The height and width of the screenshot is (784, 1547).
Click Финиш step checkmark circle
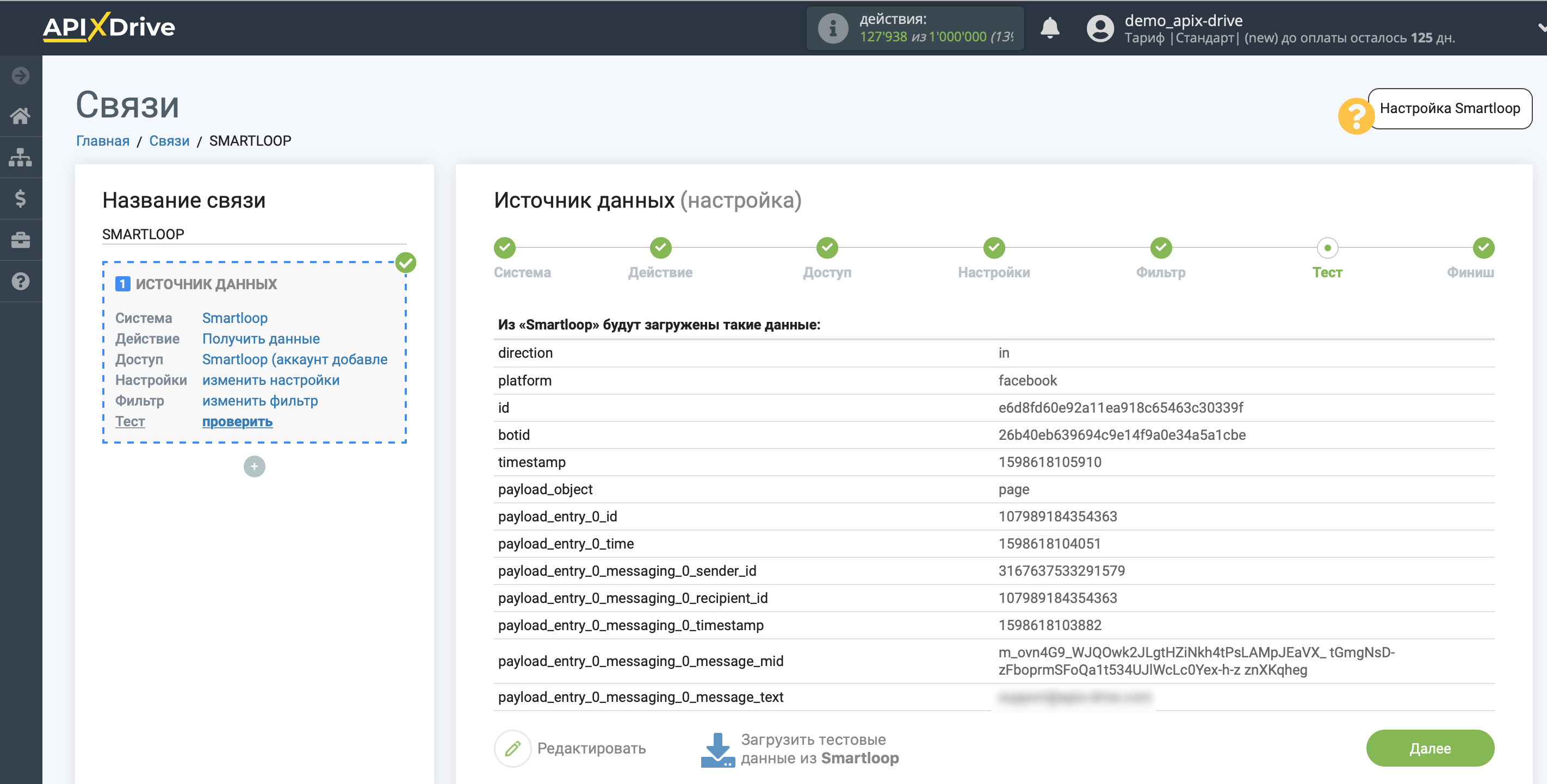(1483, 247)
